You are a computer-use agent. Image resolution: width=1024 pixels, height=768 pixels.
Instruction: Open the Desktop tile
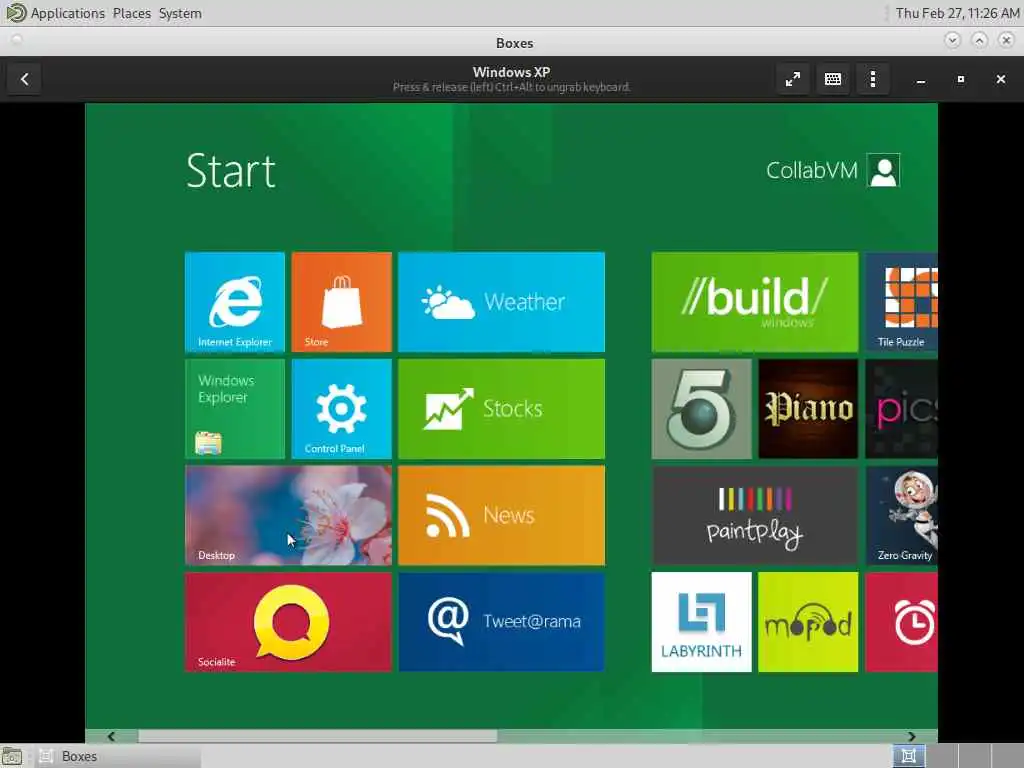click(x=288, y=515)
